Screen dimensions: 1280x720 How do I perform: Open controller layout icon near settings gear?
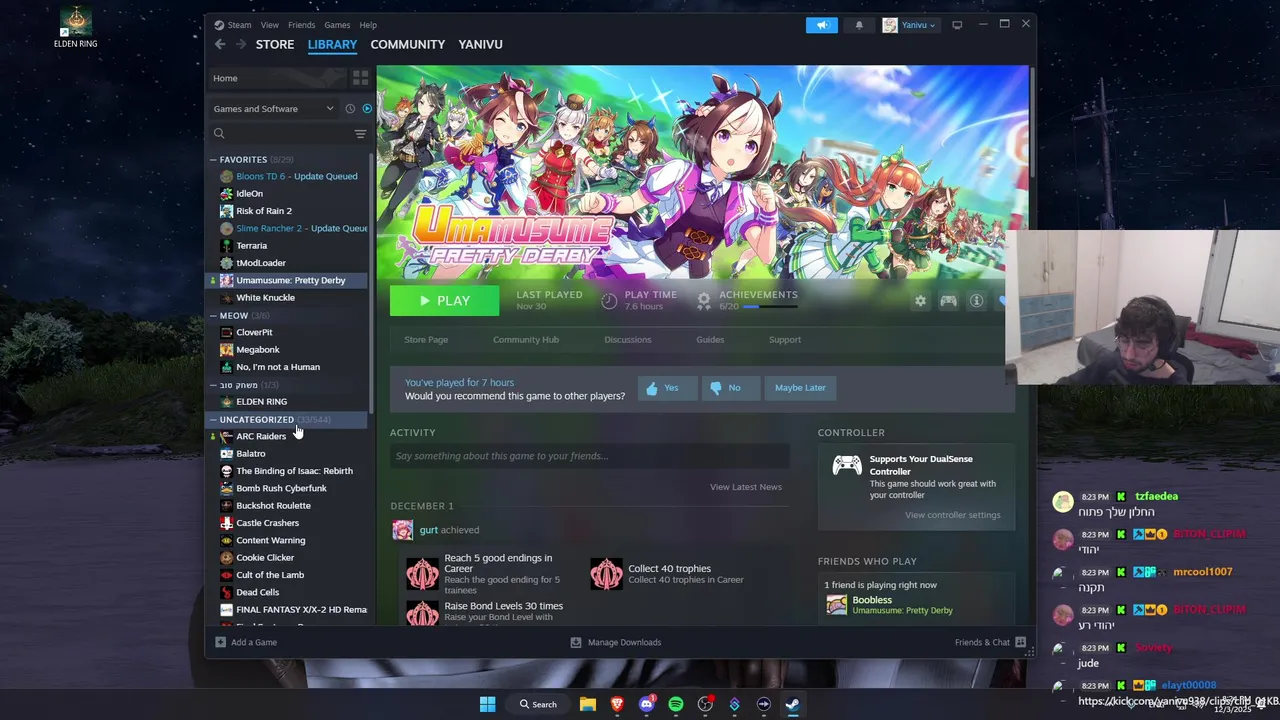point(948,301)
